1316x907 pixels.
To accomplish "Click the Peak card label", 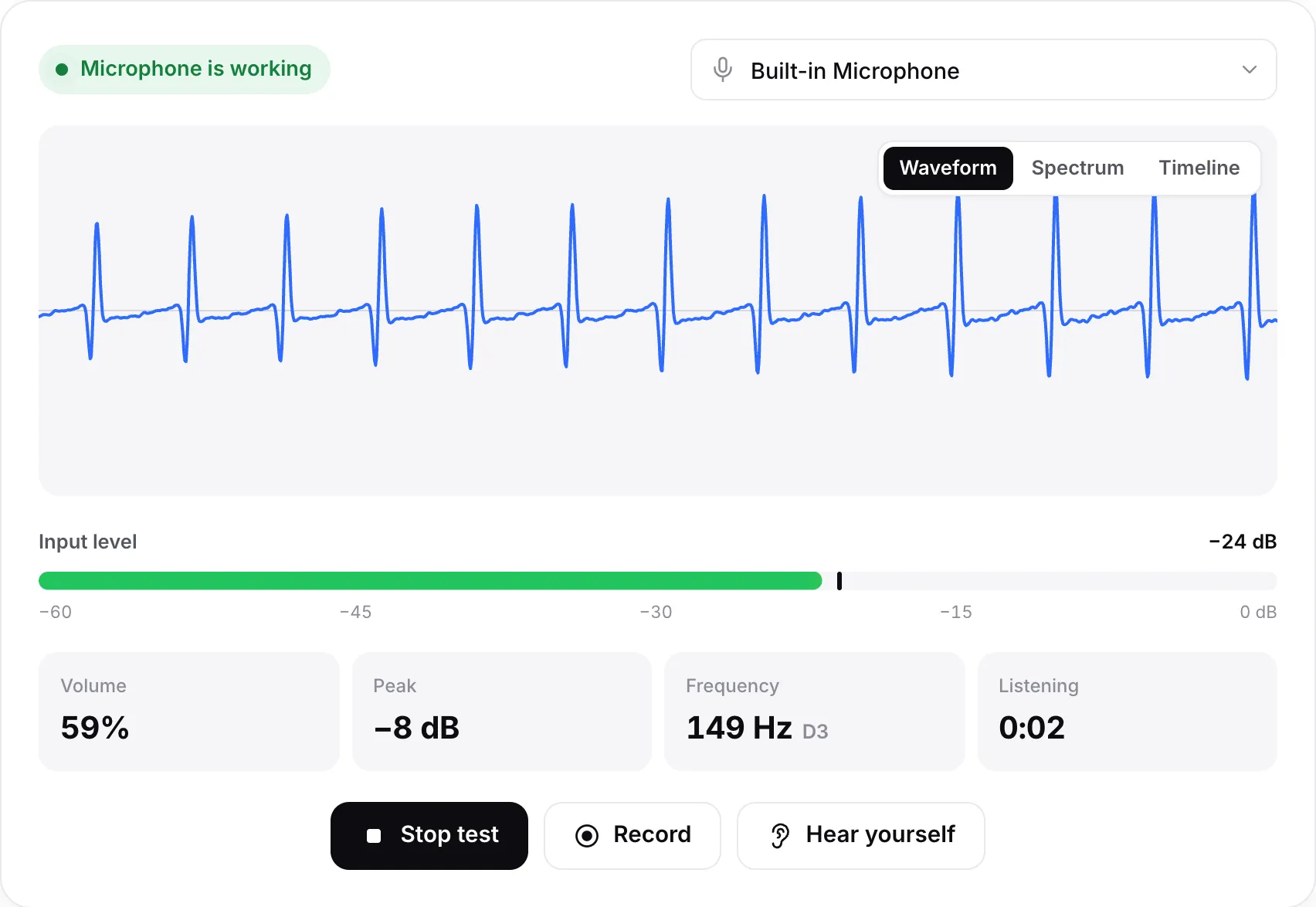I will (395, 686).
